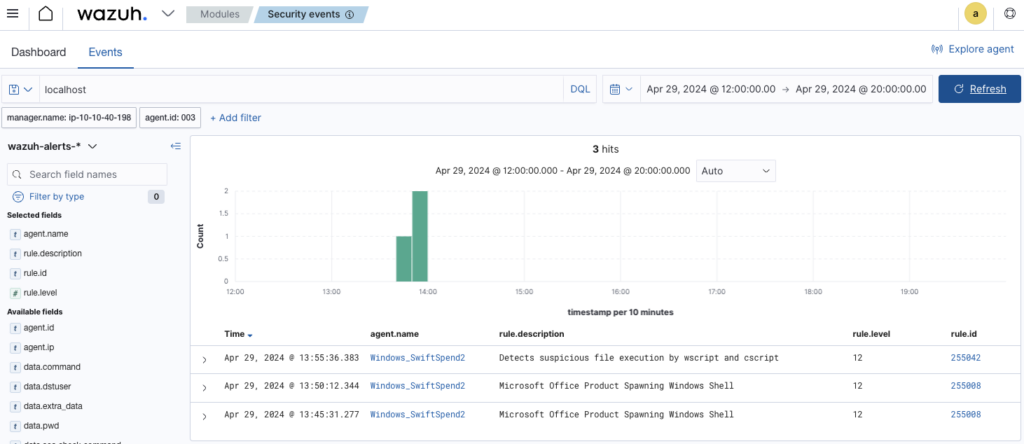The image size is (1024, 444).
Task: Select the agent.name selected field
Action: (46, 234)
